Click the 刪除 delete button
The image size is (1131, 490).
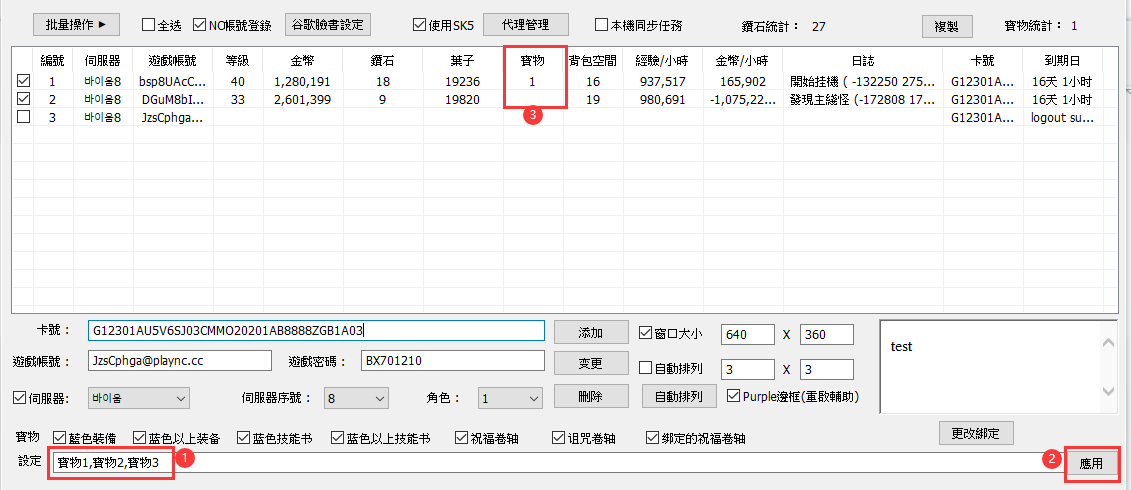(x=591, y=396)
